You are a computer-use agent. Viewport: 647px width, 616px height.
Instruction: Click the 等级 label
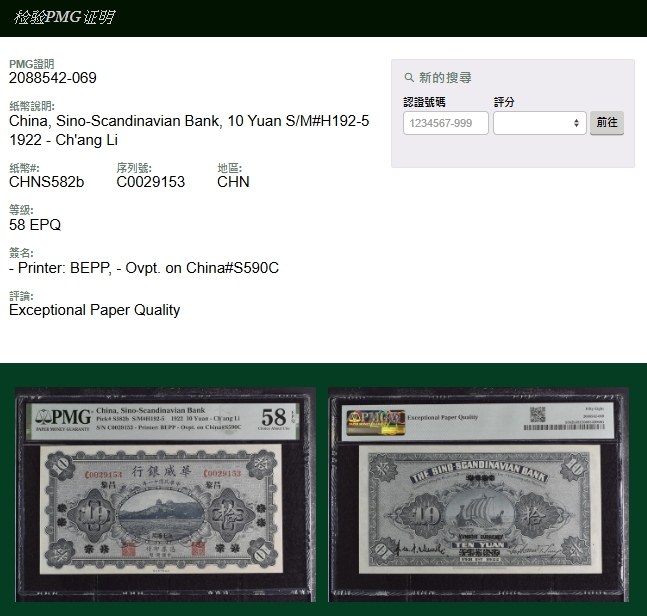[21, 210]
